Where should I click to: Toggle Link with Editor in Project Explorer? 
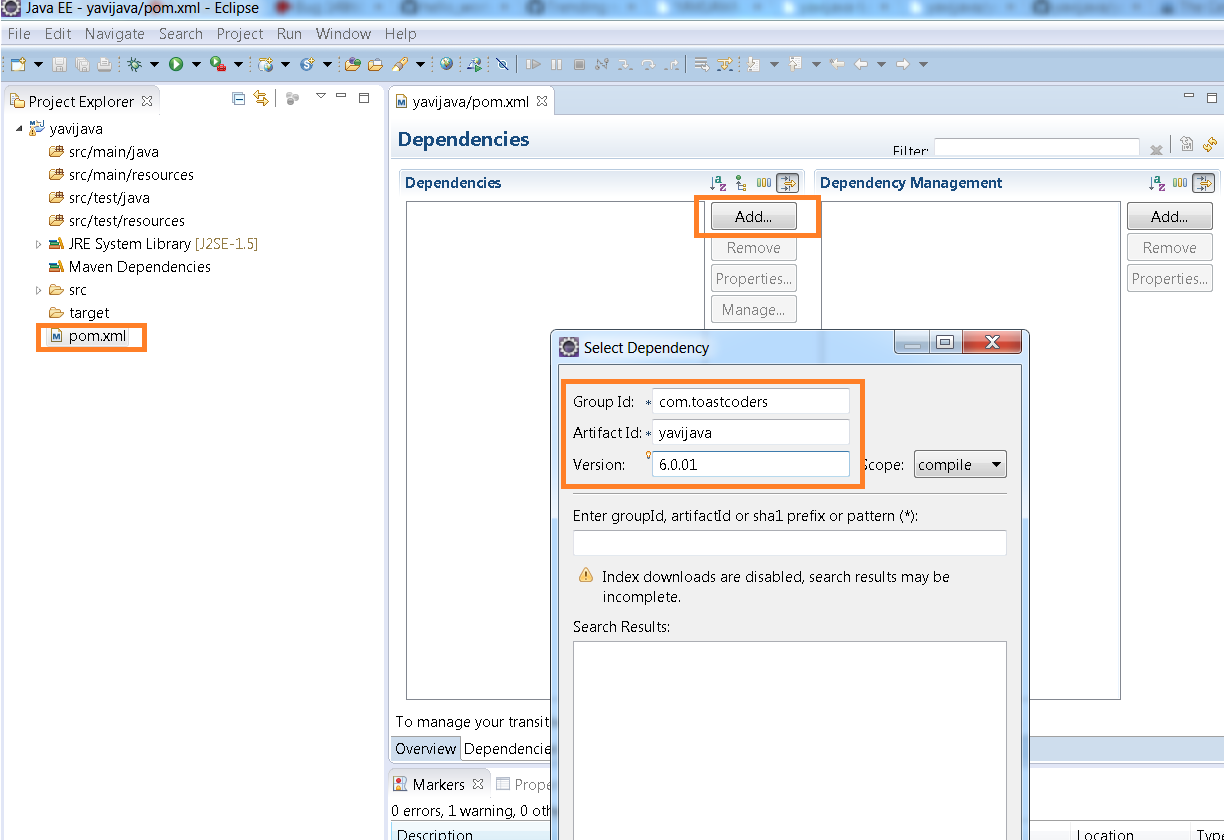click(x=261, y=98)
